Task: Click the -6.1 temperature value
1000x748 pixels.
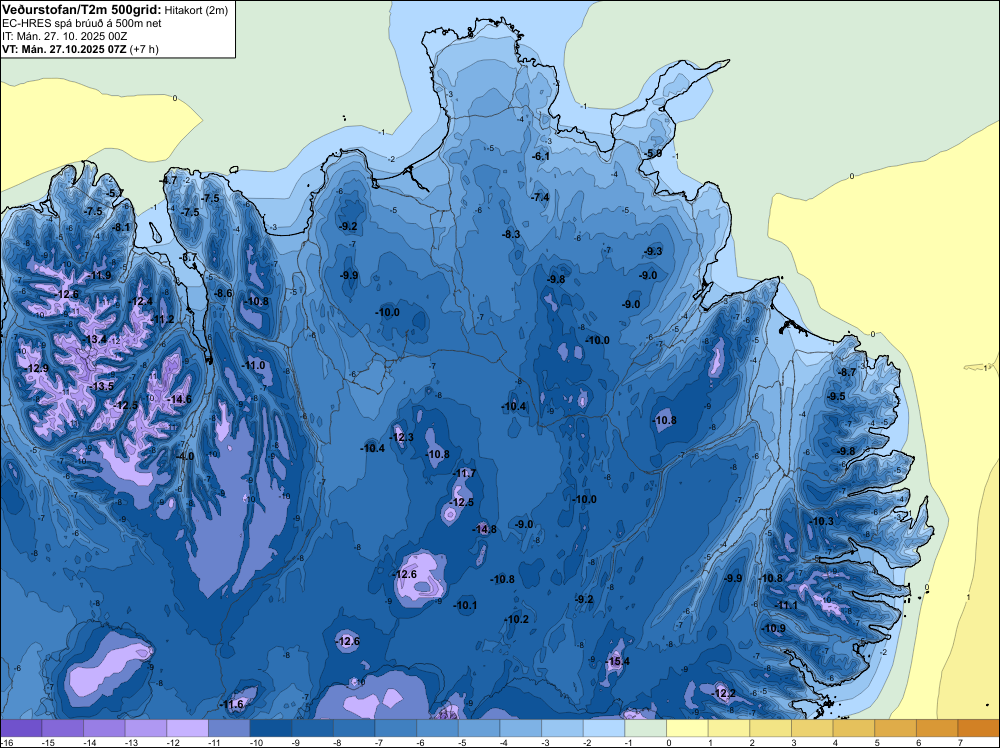Action: [x=541, y=156]
